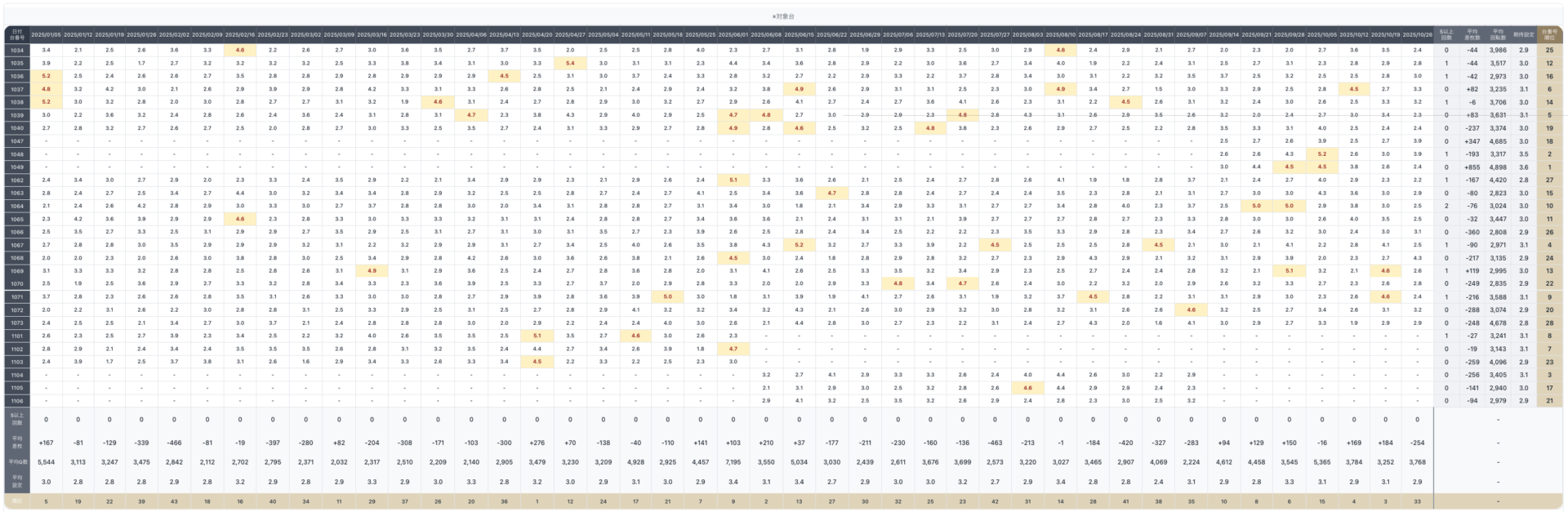Click the 5以上回数 column header on right
The width and height of the screenshot is (1568, 512).
pyautogui.click(x=1446, y=35)
